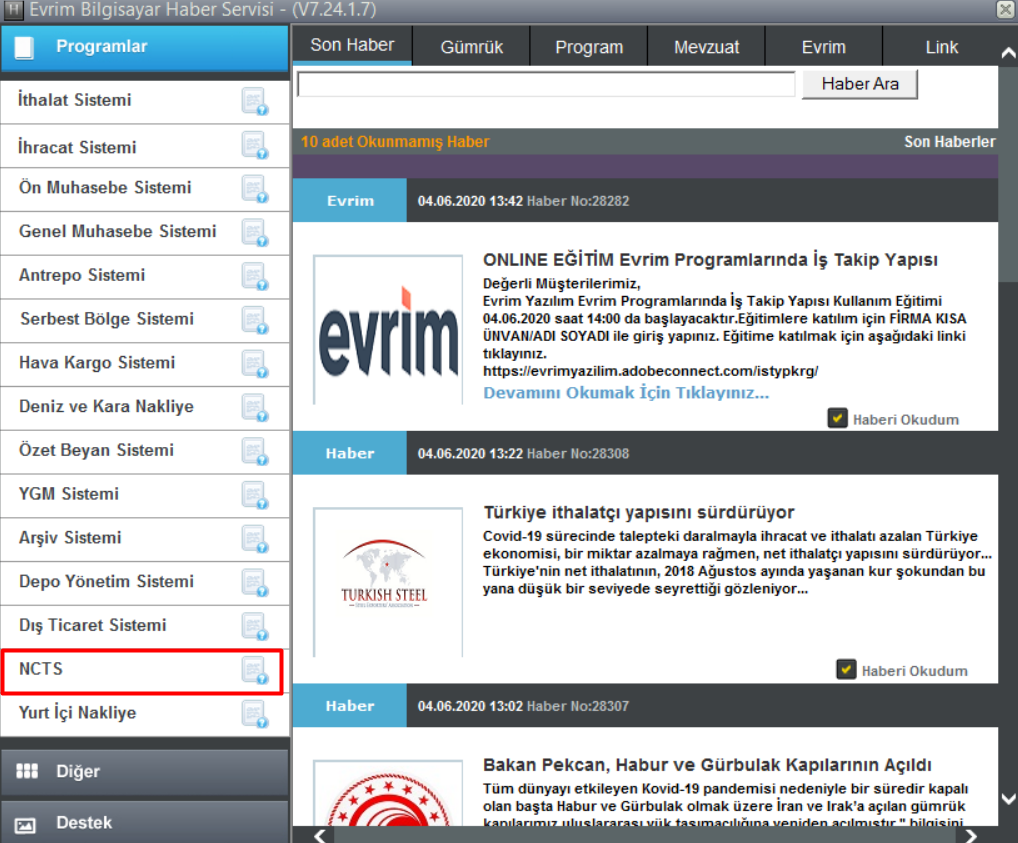Screen dimensions: 1018x843
Task: Click the info icon beside Deniz ve Kara Nakliye
Action: 254,408
